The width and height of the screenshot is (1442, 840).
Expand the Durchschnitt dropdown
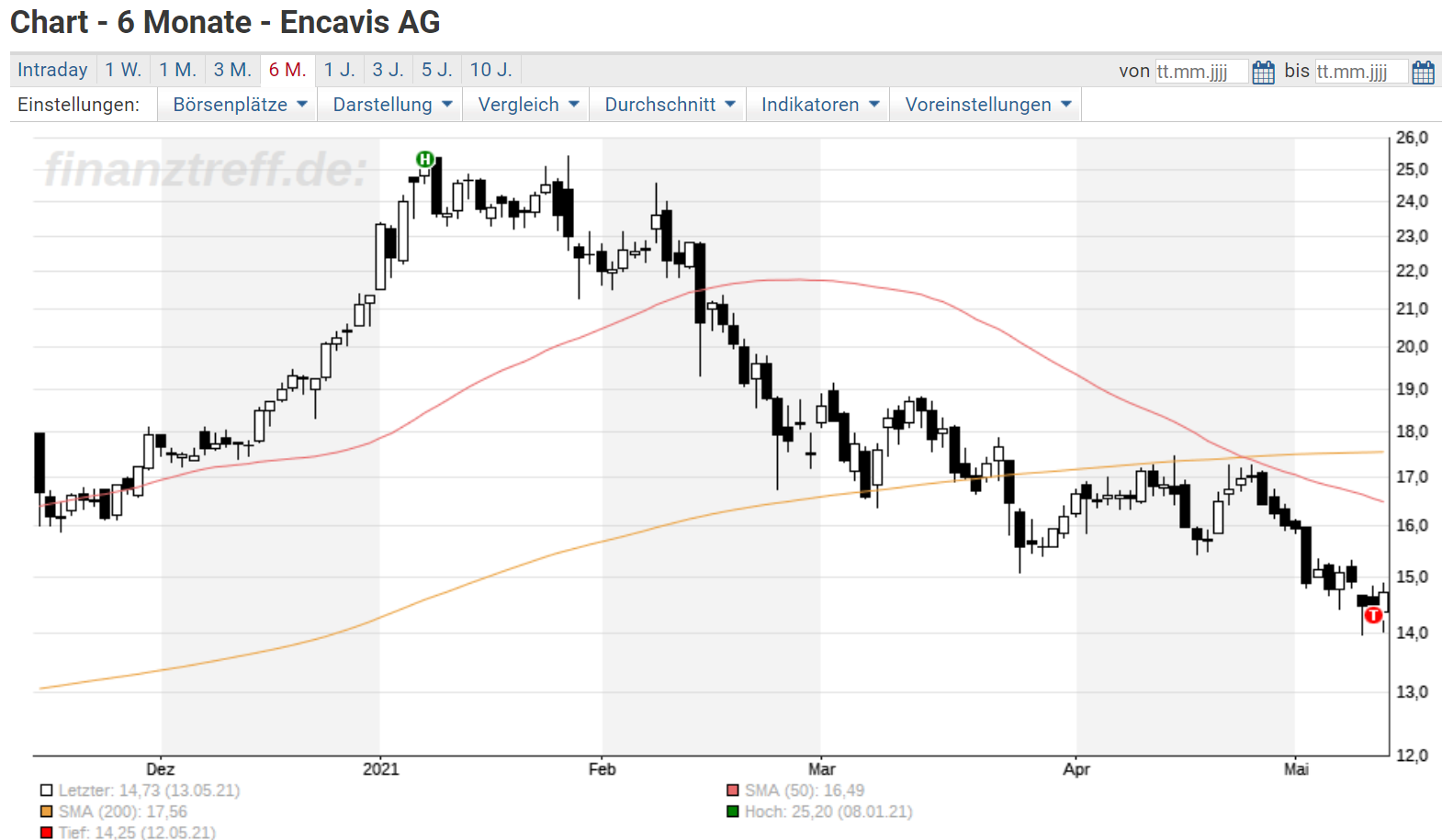point(669,105)
